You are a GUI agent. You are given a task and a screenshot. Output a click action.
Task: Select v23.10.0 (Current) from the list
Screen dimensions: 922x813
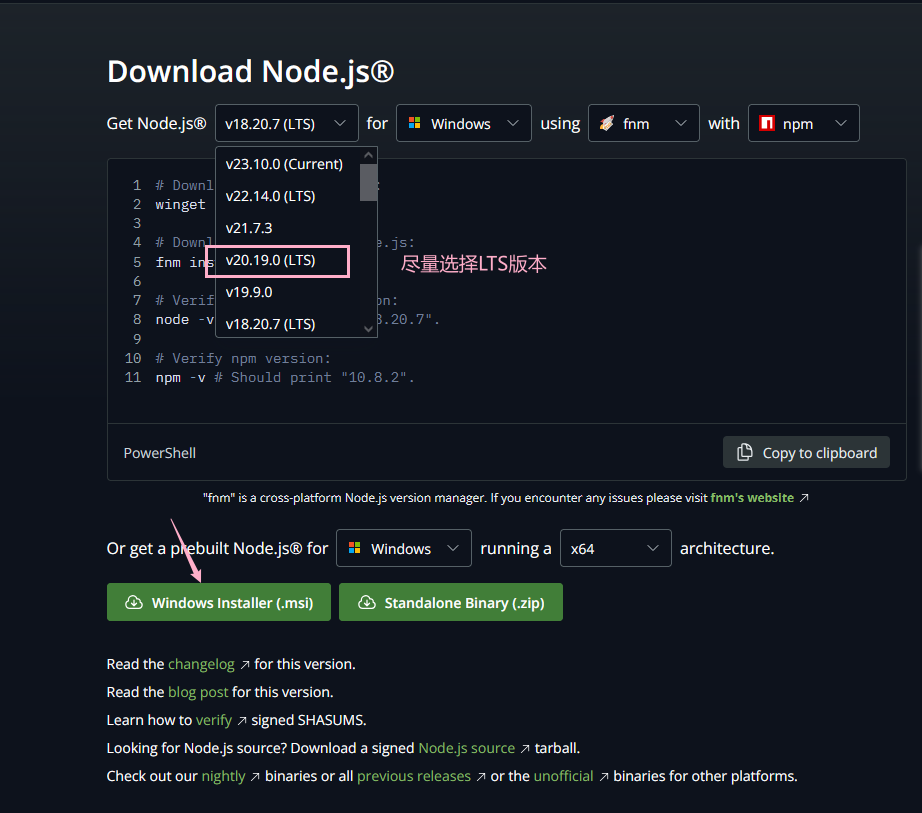point(284,164)
